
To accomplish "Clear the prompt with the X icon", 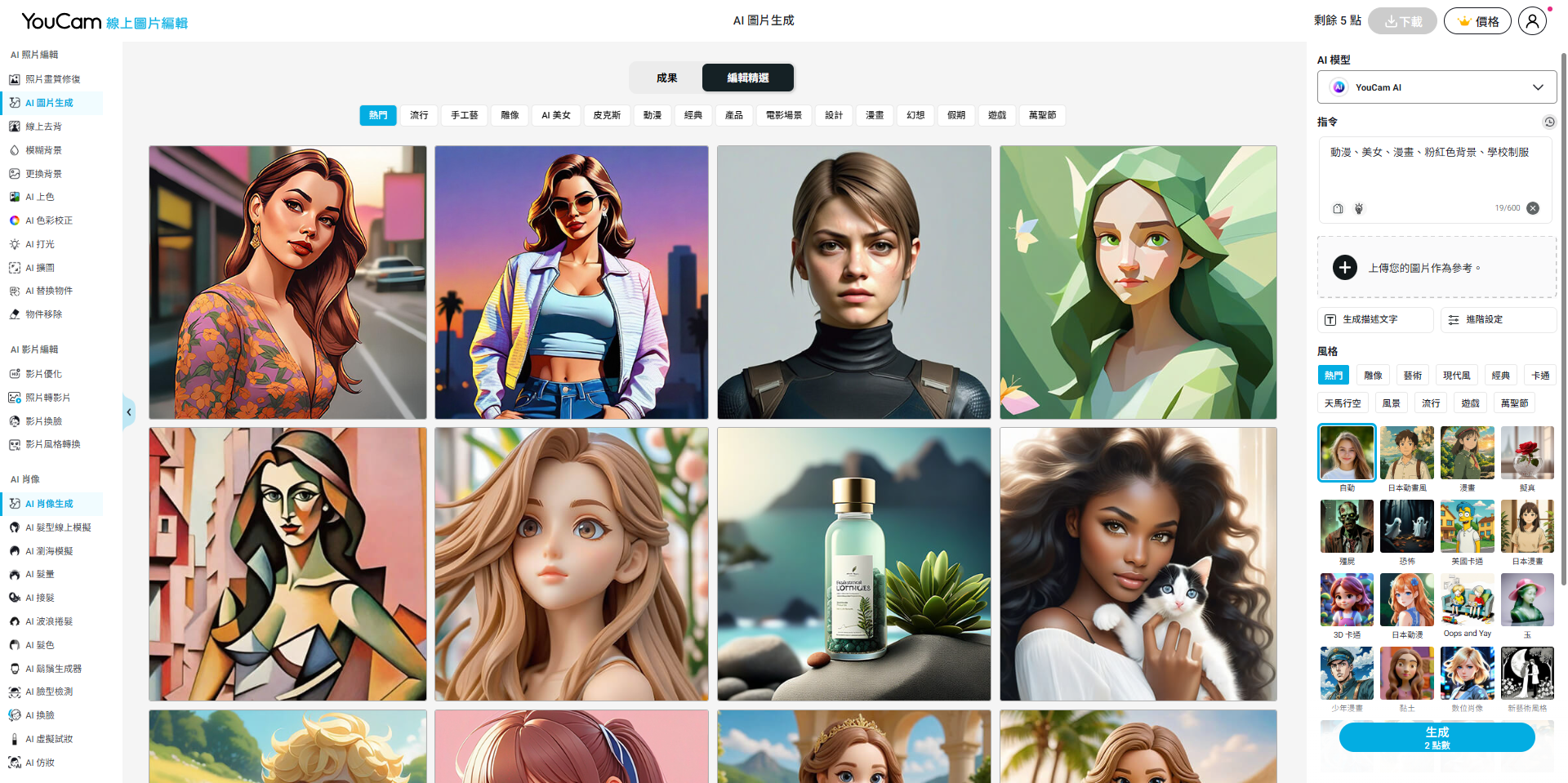I will coord(1533,208).
